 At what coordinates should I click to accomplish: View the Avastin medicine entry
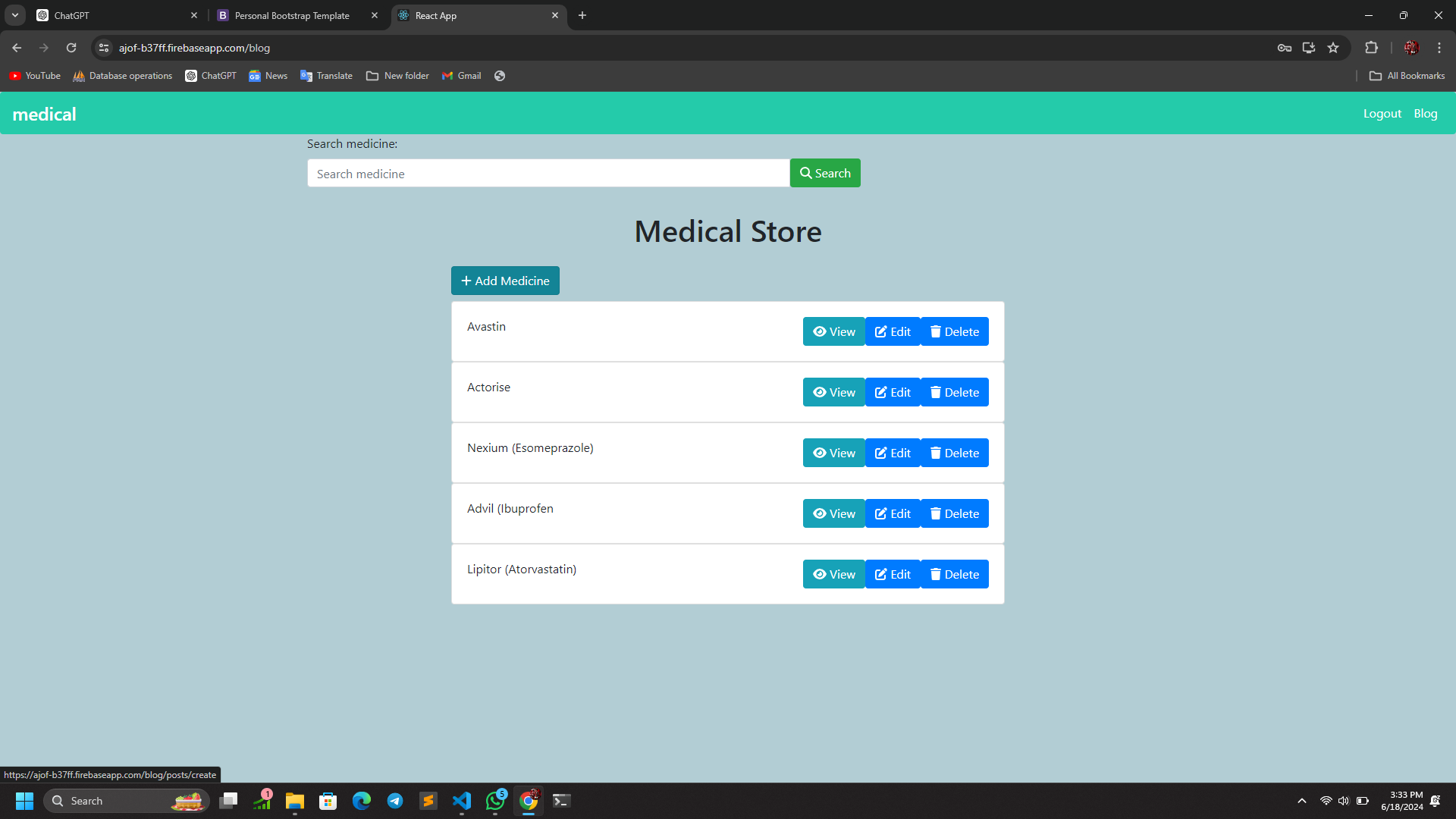coord(833,331)
